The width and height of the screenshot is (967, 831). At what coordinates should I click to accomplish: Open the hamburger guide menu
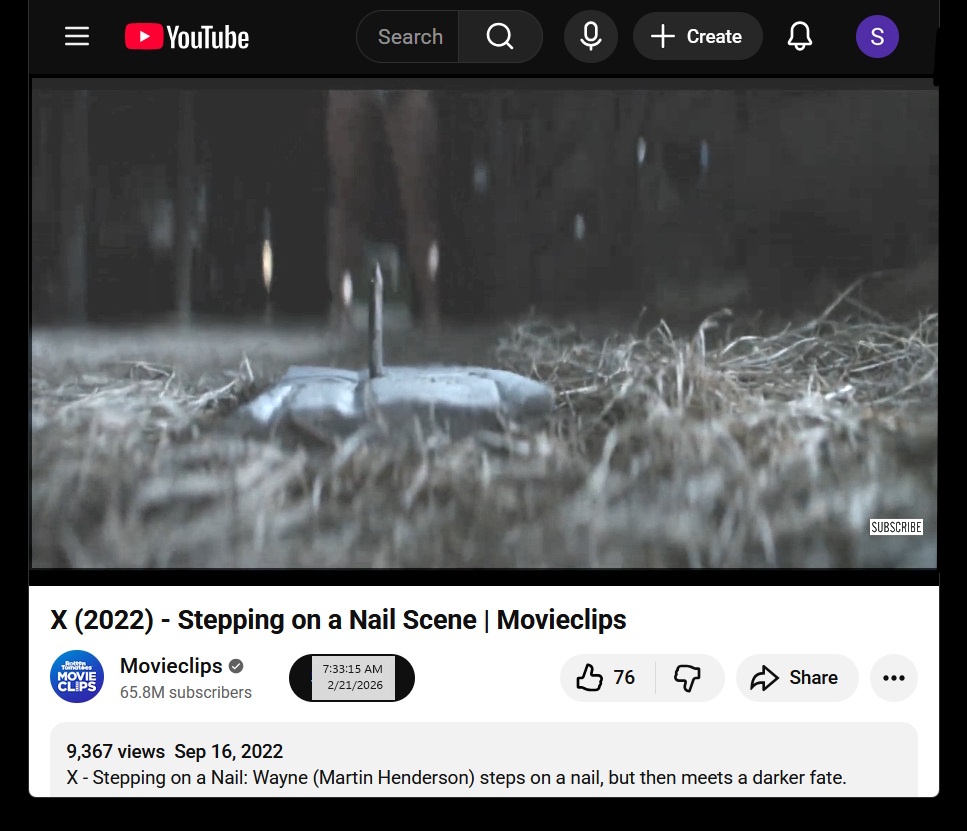77,37
